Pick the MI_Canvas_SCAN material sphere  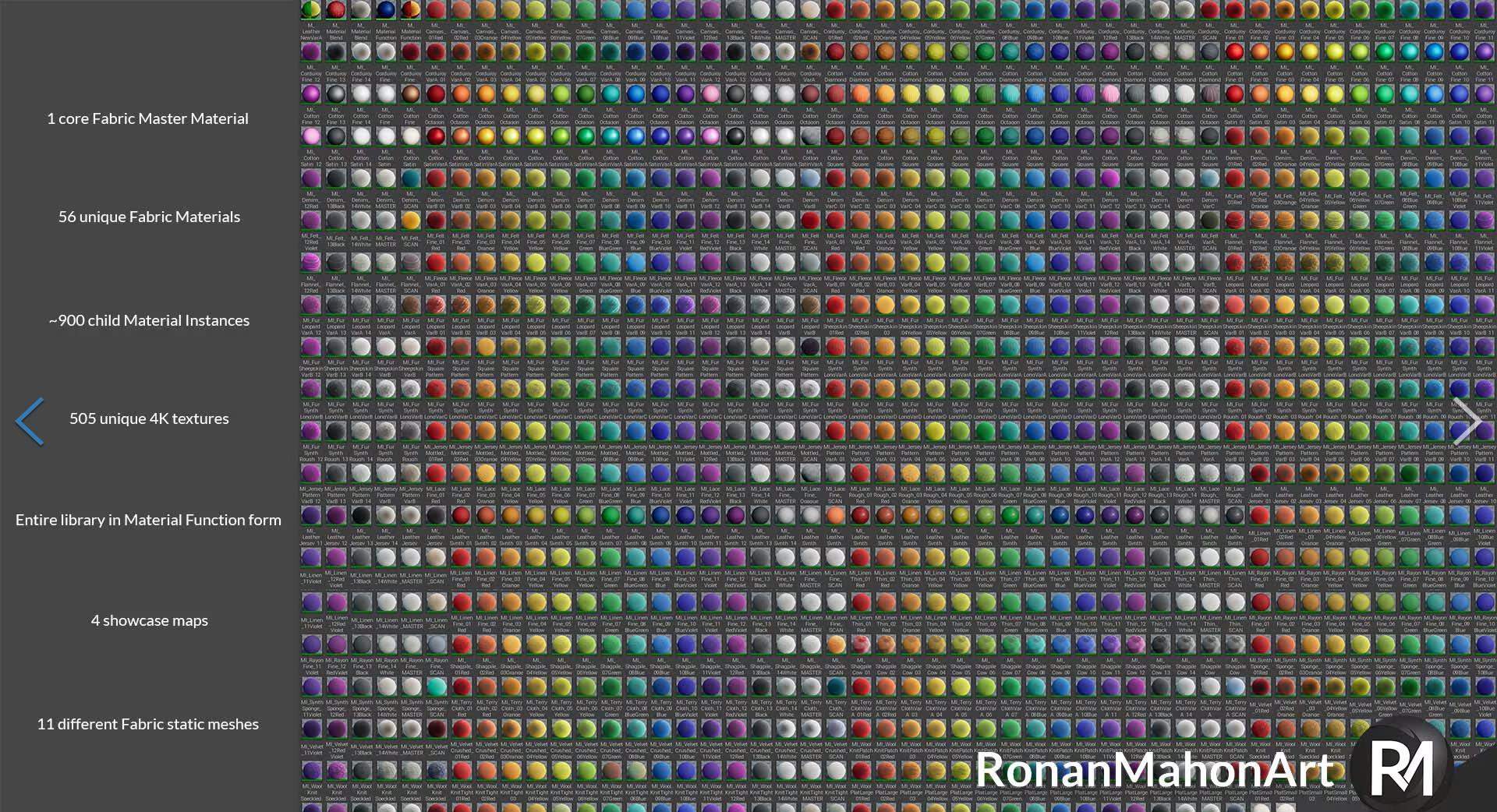pyautogui.click(x=810, y=10)
